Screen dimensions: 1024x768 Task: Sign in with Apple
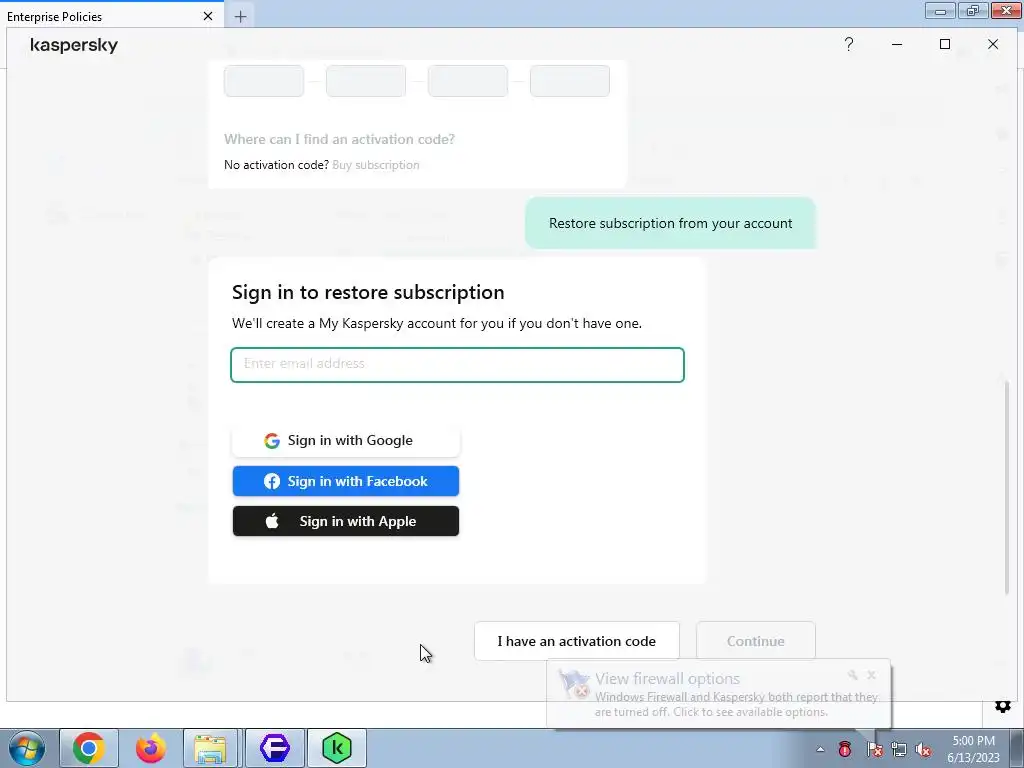(x=346, y=521)
